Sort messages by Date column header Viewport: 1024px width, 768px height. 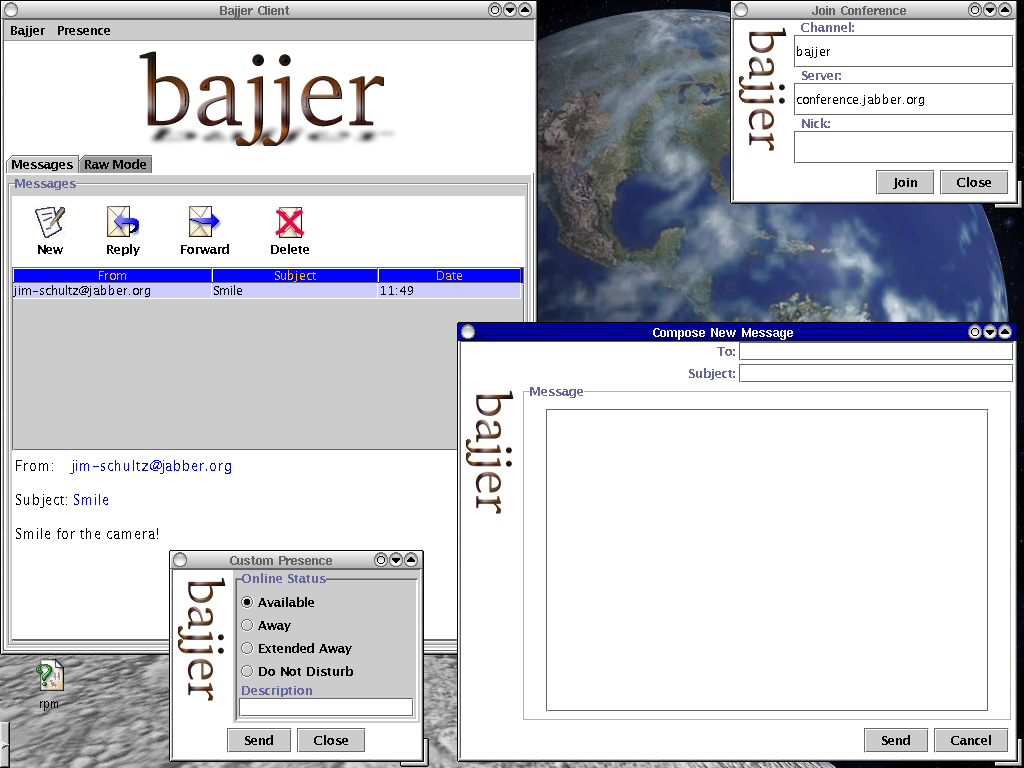pos(449,275)
